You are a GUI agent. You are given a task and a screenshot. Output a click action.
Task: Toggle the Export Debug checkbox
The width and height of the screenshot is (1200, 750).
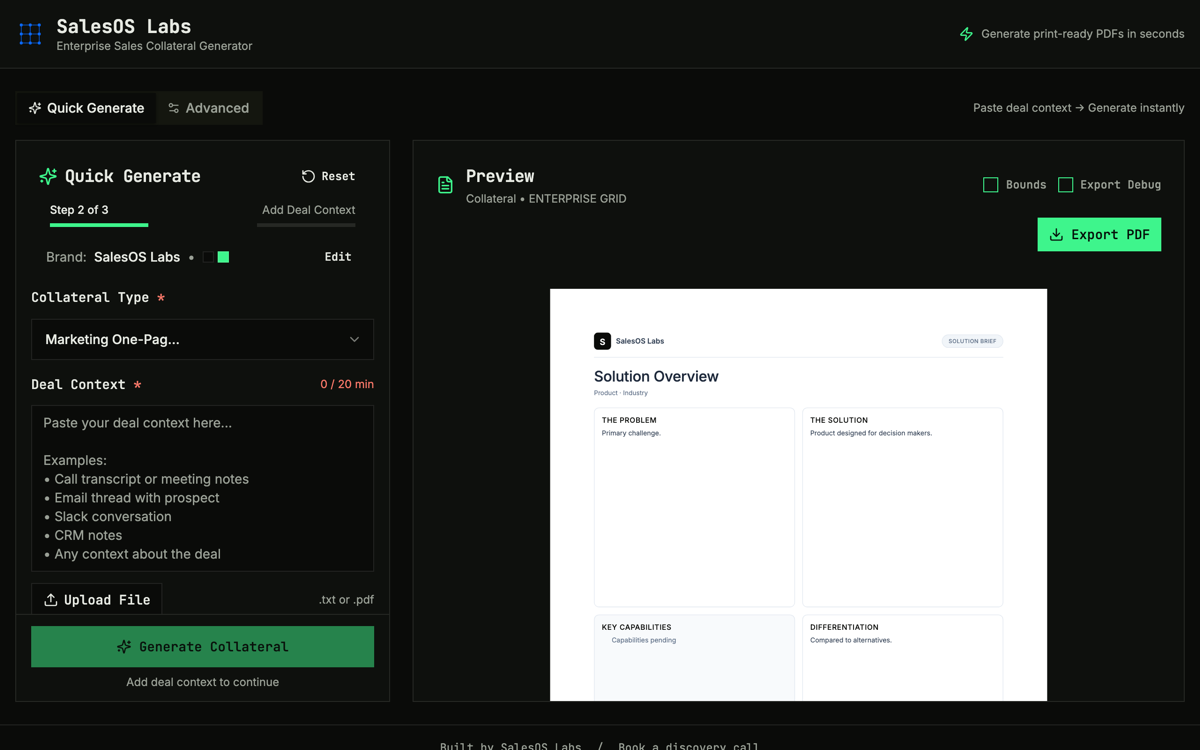[1065, 185]
